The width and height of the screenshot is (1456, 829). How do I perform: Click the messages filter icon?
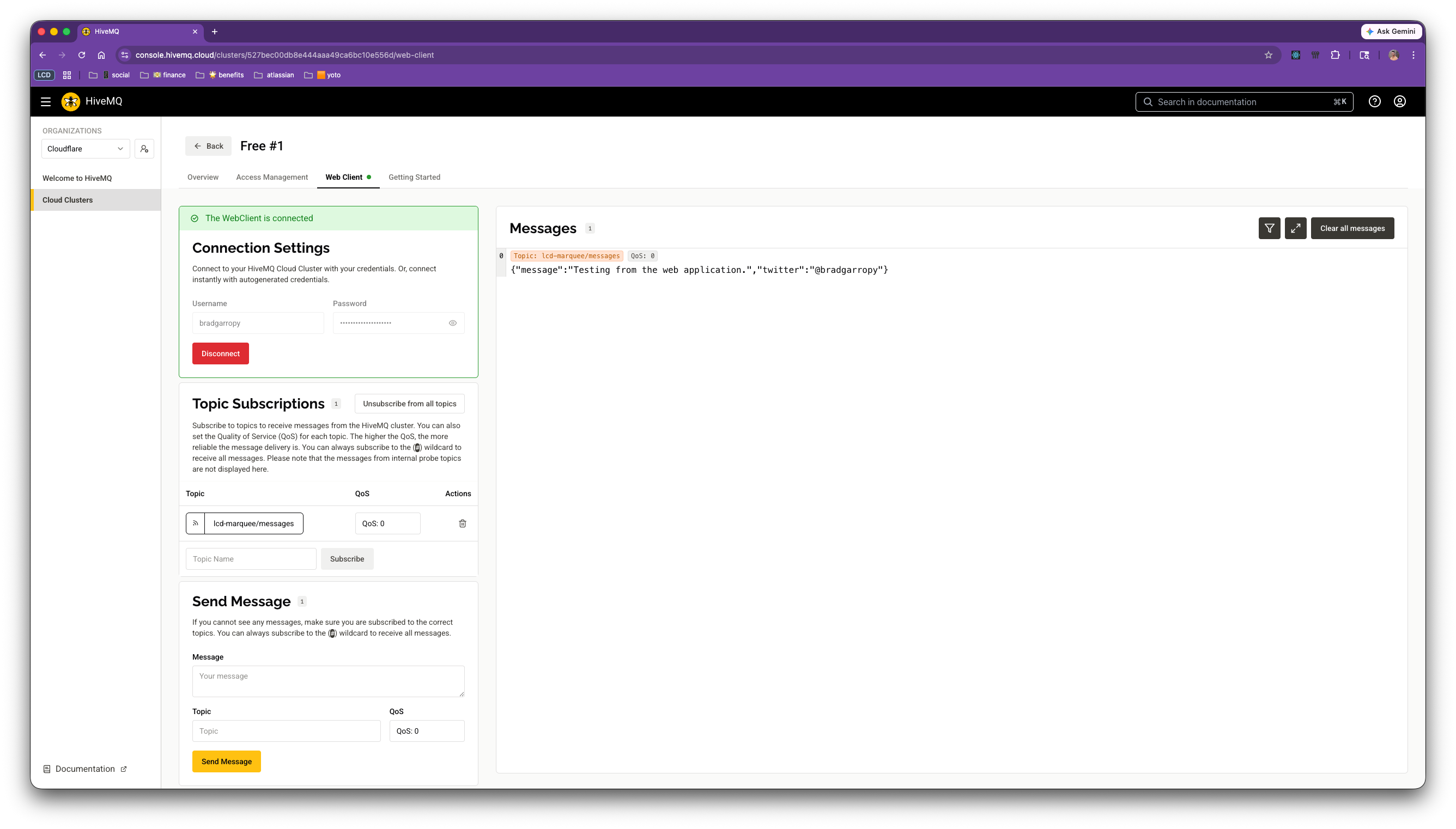coord(1269,228)
